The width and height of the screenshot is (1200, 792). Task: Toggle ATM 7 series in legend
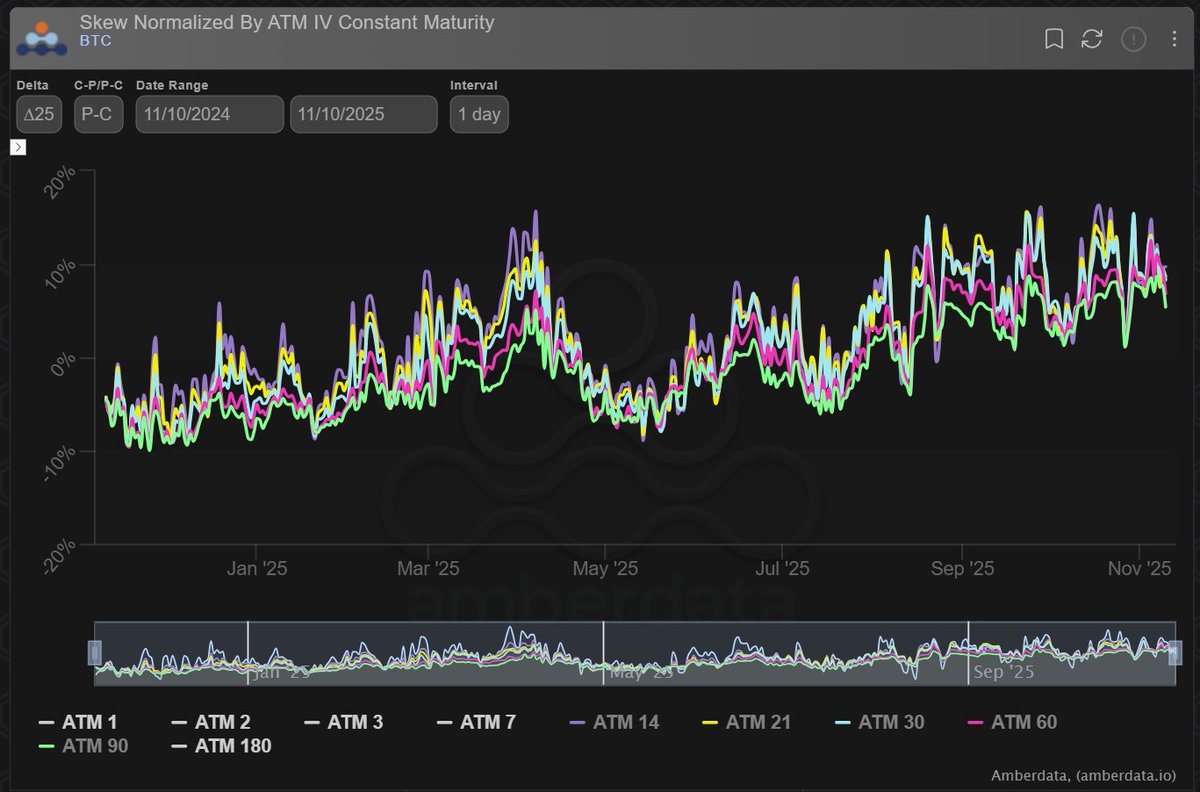point(476,721)
